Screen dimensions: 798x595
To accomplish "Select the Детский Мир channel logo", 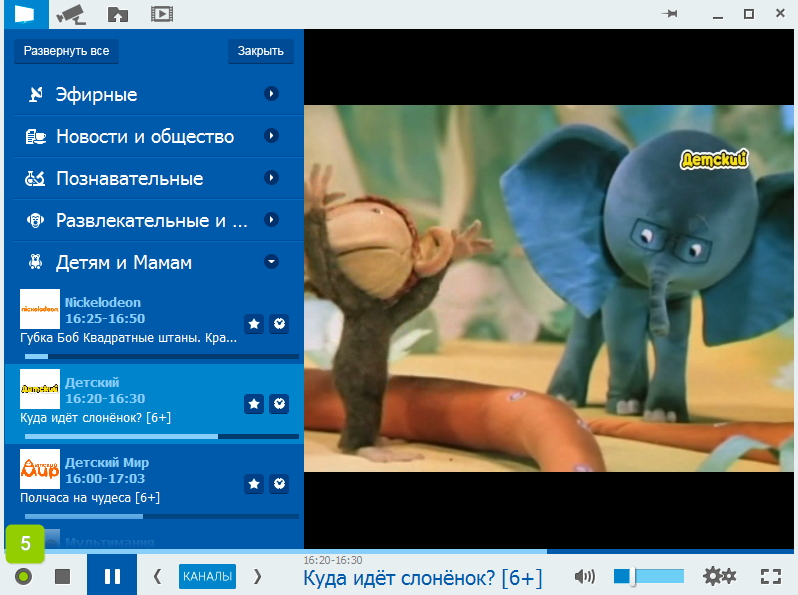I will point(40,469).
